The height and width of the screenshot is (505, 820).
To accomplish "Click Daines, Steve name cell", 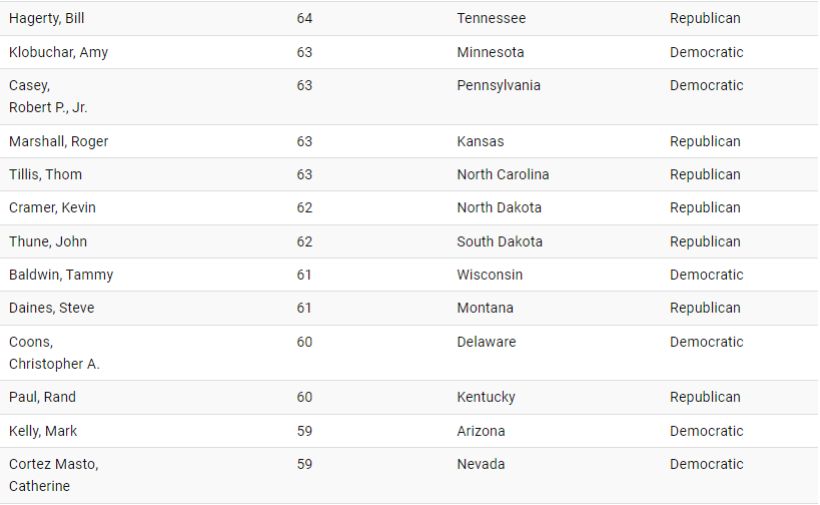I will click(51, 308).
